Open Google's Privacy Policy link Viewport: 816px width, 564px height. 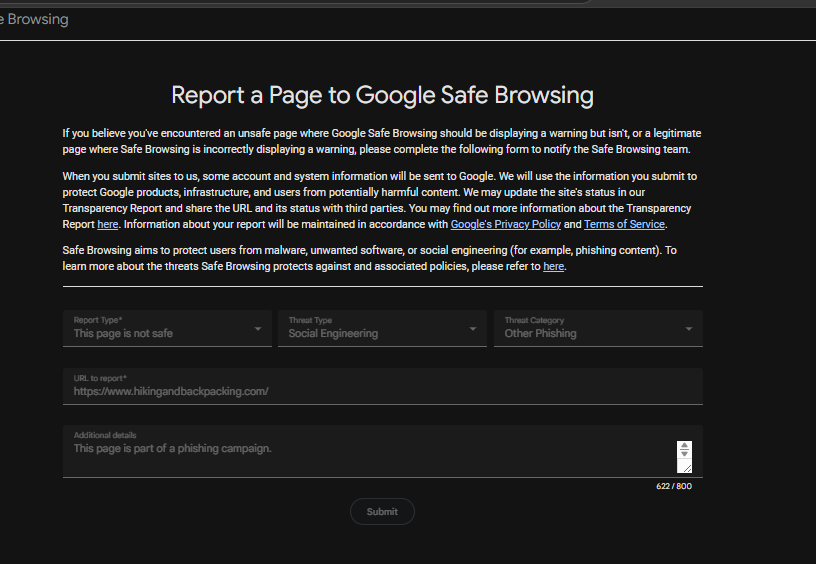505,224
